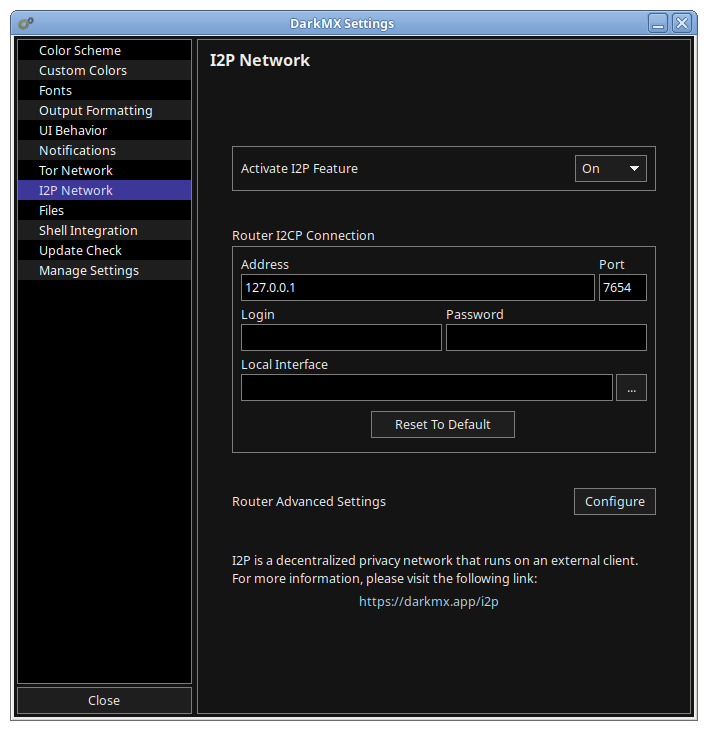Go to the Fonts settings
Screen dimensions: 708x731
pos(104,90)
